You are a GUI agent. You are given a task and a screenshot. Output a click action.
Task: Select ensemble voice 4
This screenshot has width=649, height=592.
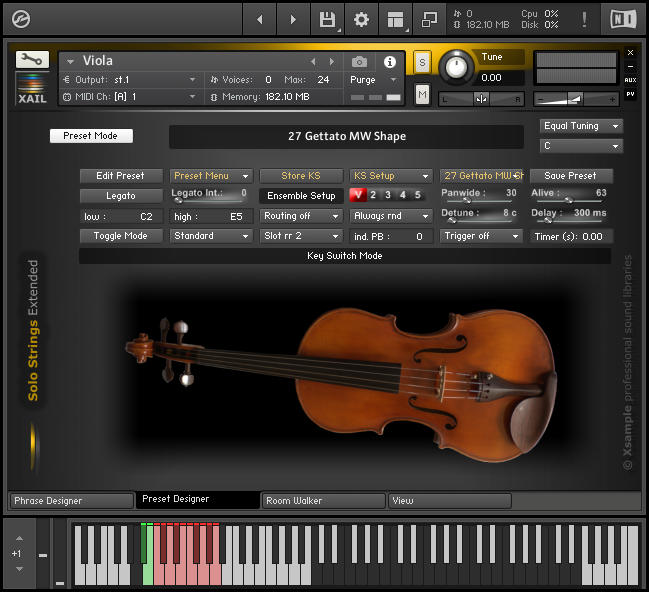[x=403, y=195]
